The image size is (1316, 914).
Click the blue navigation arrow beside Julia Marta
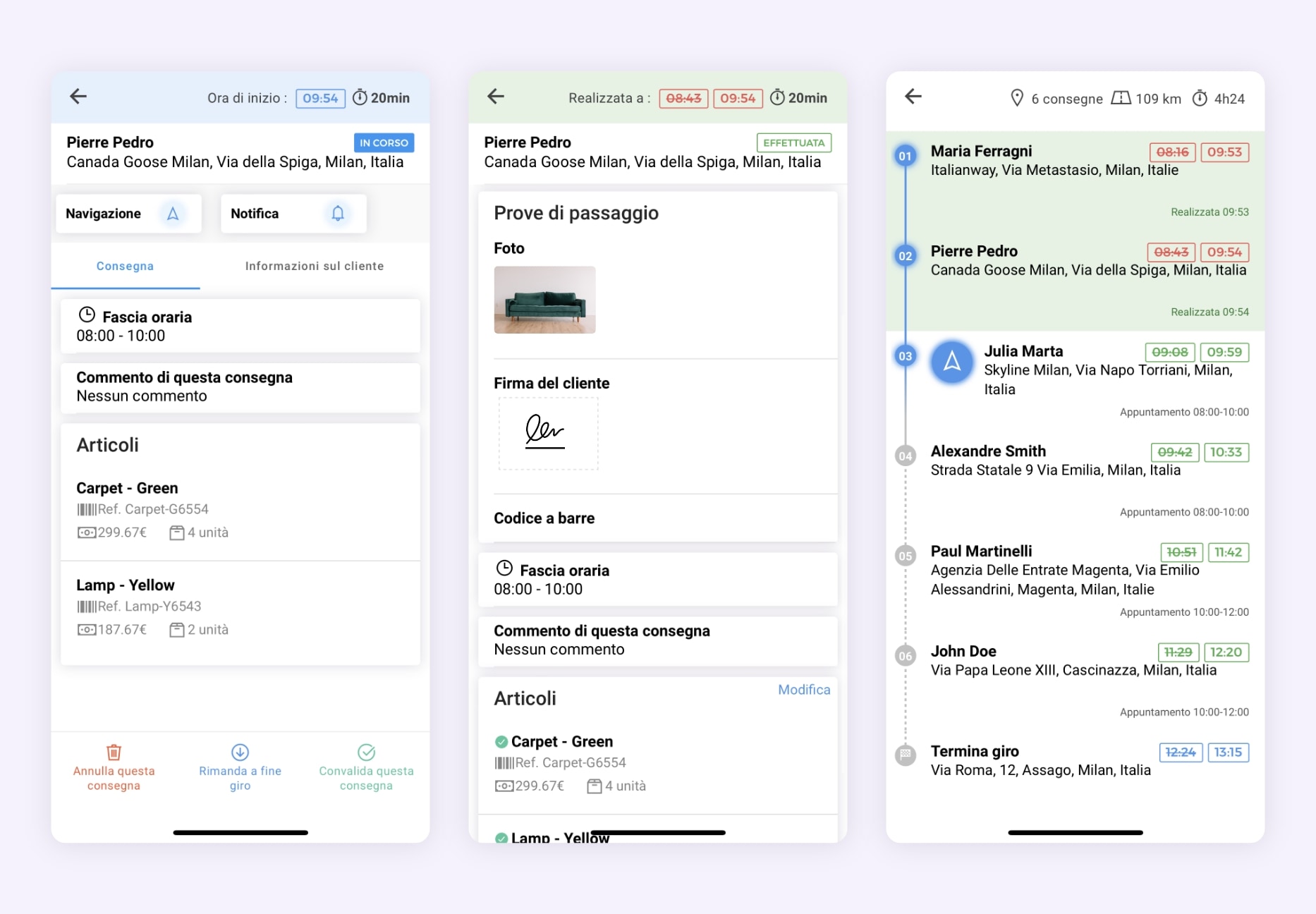point(951,362)
